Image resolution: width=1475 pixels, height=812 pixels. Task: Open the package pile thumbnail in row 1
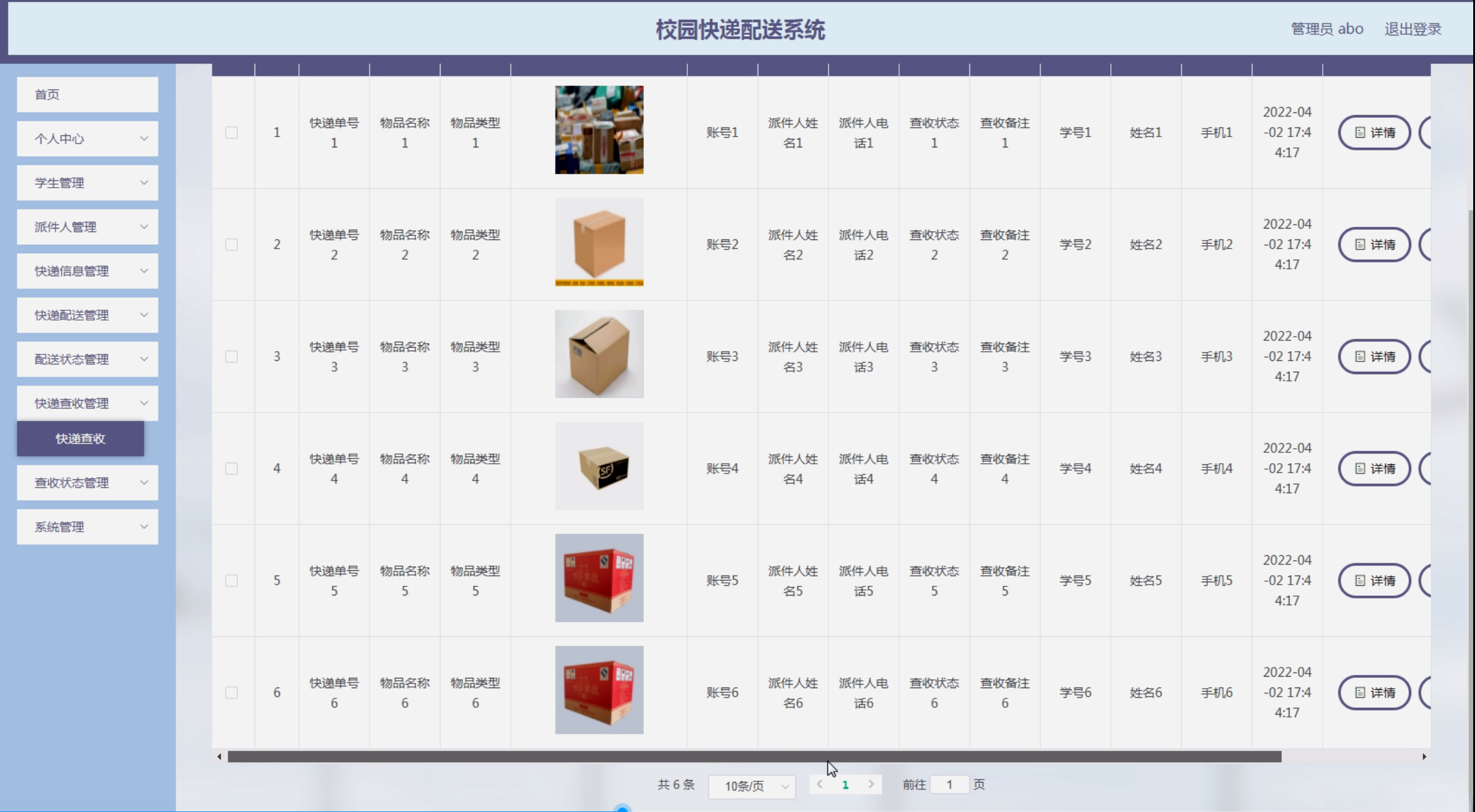pyautogui.click(x=599, y=130)
